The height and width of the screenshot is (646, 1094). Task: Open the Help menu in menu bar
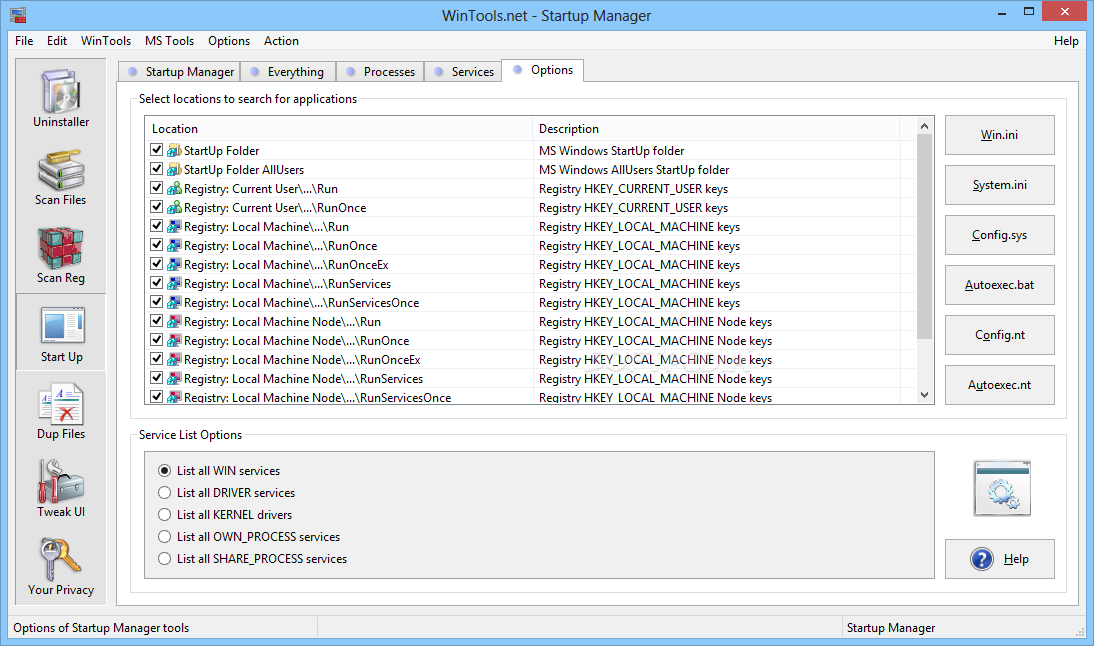click(1066, 40)
